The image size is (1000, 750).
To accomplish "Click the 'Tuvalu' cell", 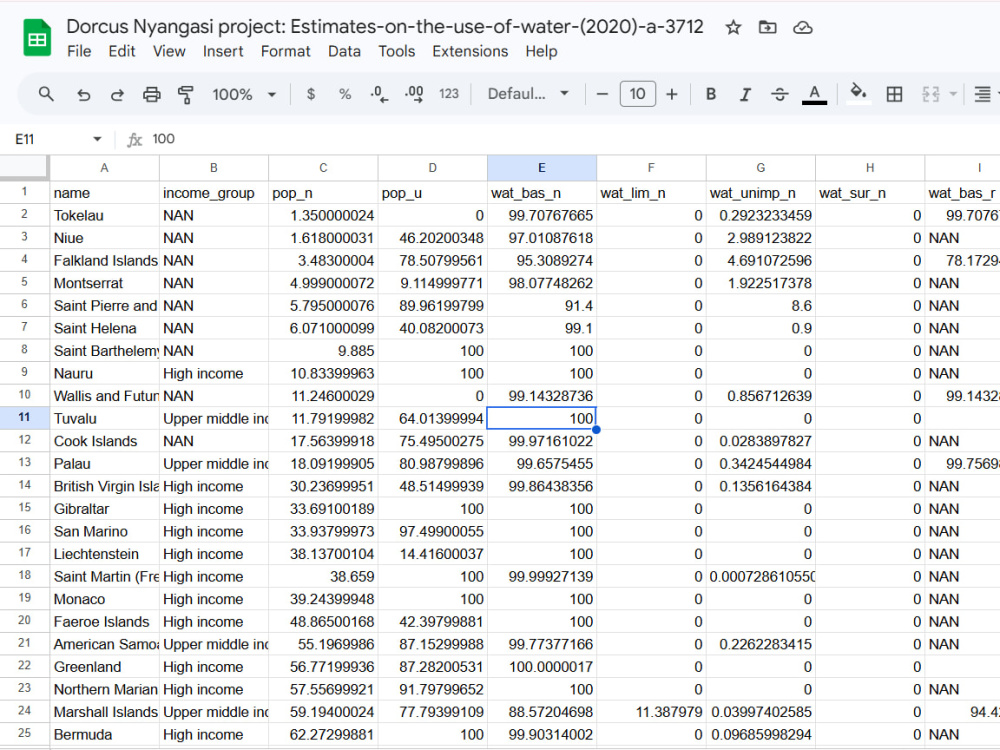I will pyautogui.click(x=105, y=418).
